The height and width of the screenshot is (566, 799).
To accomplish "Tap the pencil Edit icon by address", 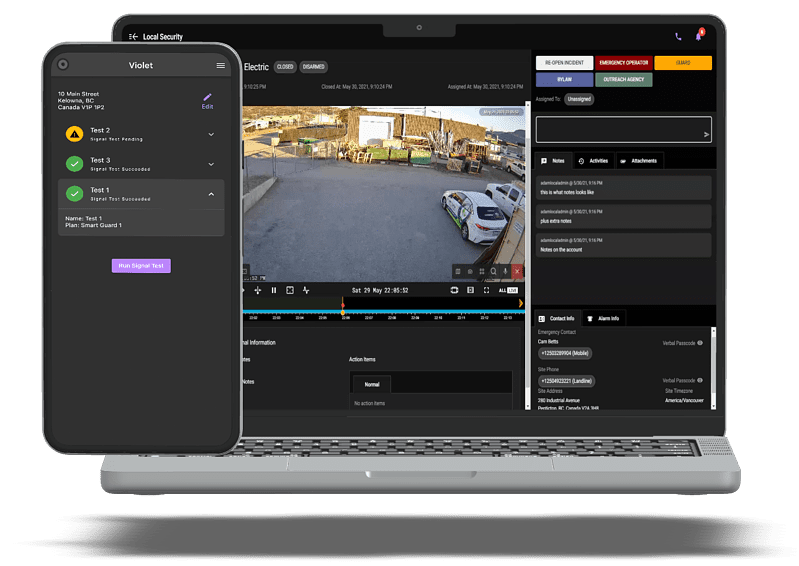I will [207, 101].
